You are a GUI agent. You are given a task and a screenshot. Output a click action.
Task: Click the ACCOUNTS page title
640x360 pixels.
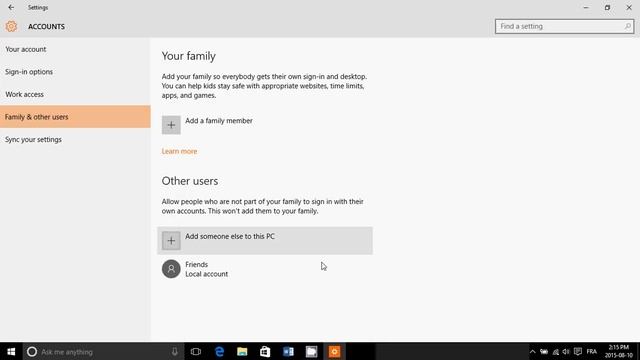[46, 27]
